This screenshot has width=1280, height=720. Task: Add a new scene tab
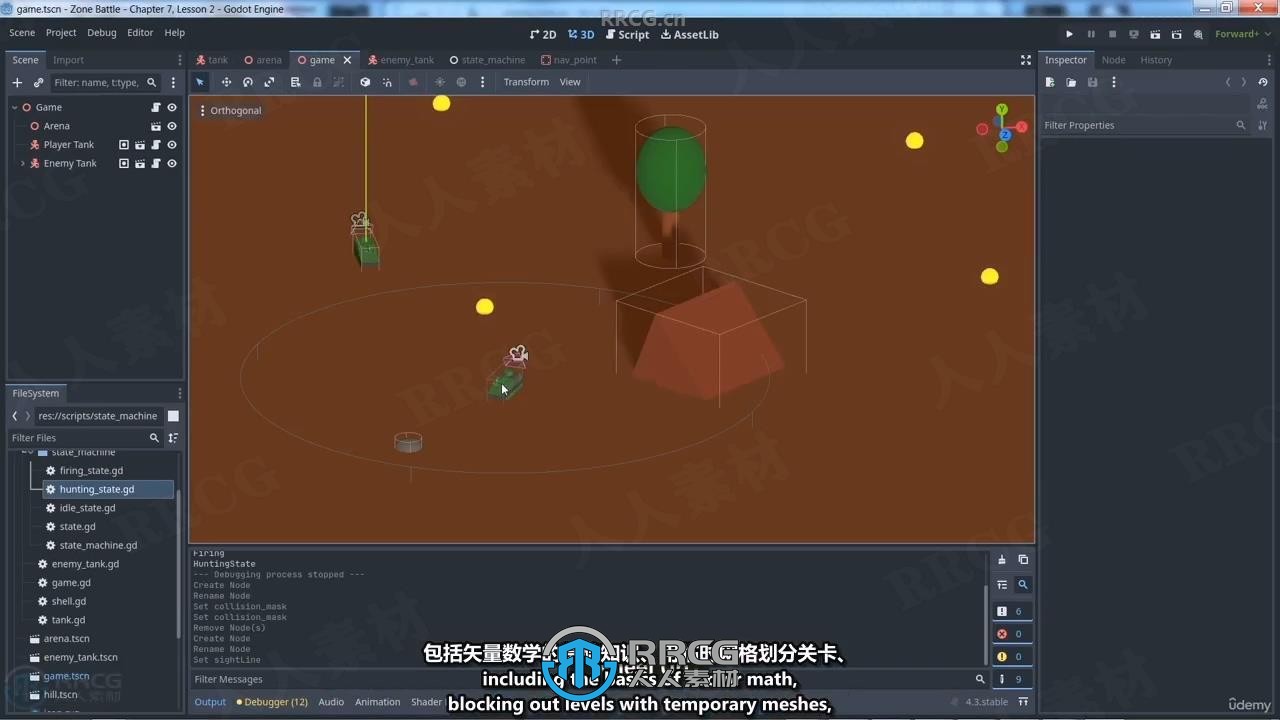point(616,60)
